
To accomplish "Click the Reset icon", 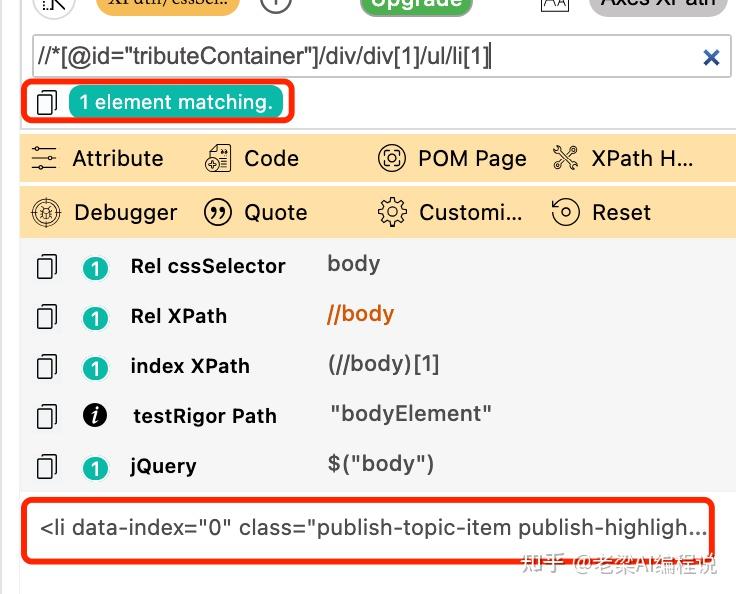I will click(565, 212).
